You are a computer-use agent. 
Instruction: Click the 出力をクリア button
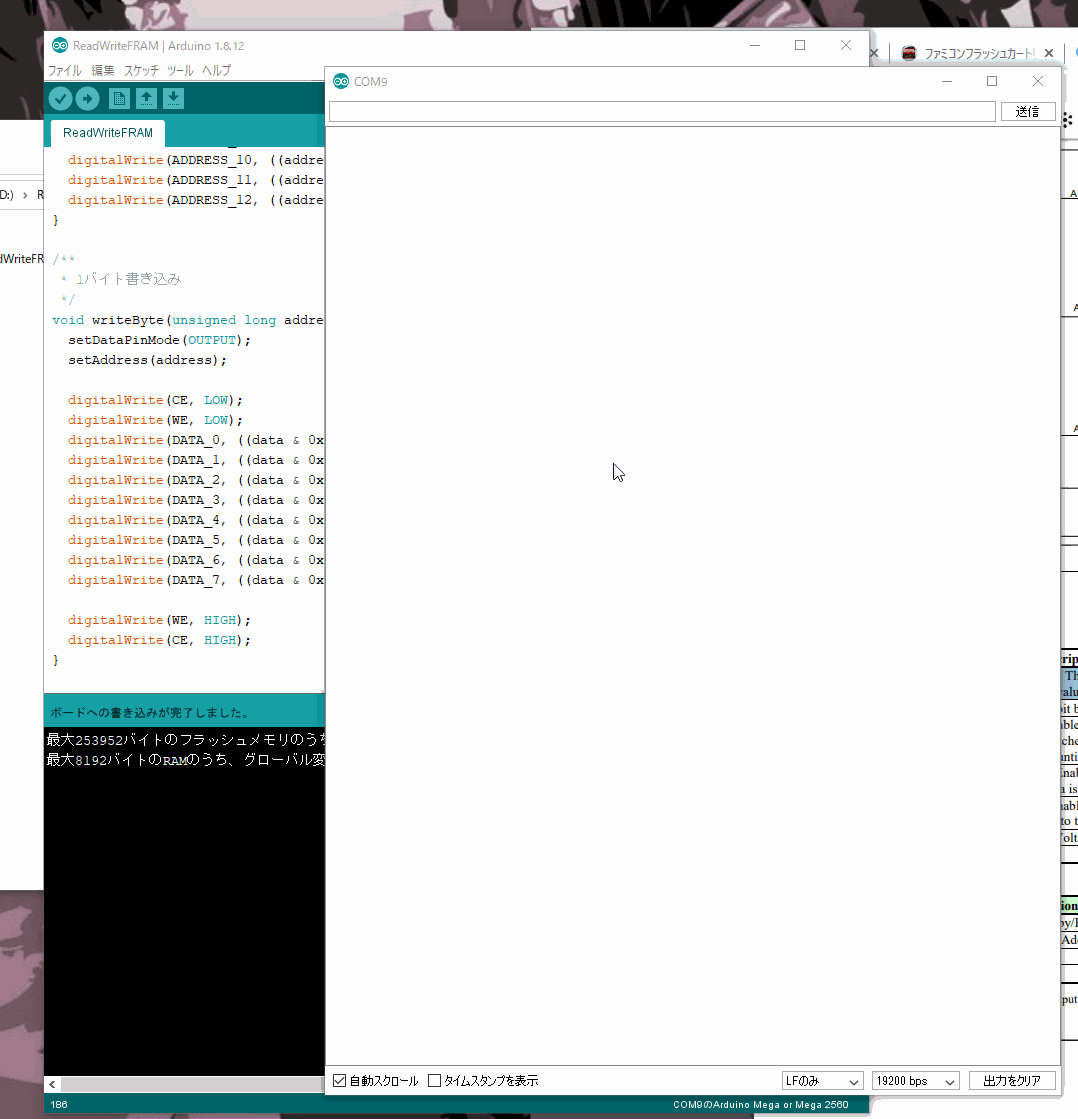coord(1012,1081)
